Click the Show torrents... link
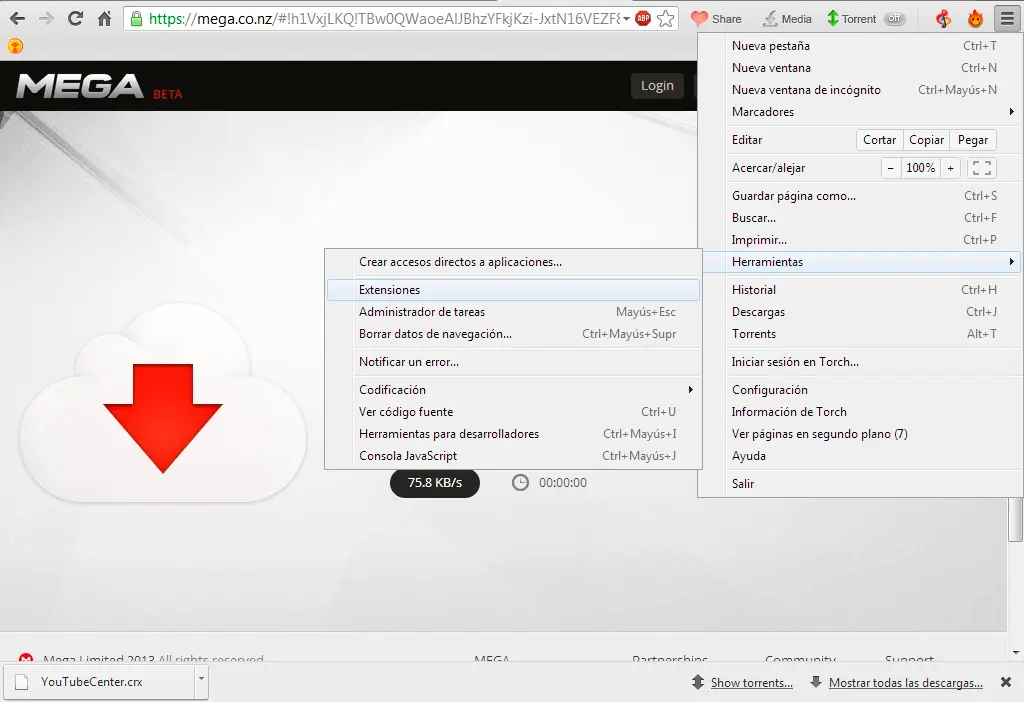 coord(752,682)
